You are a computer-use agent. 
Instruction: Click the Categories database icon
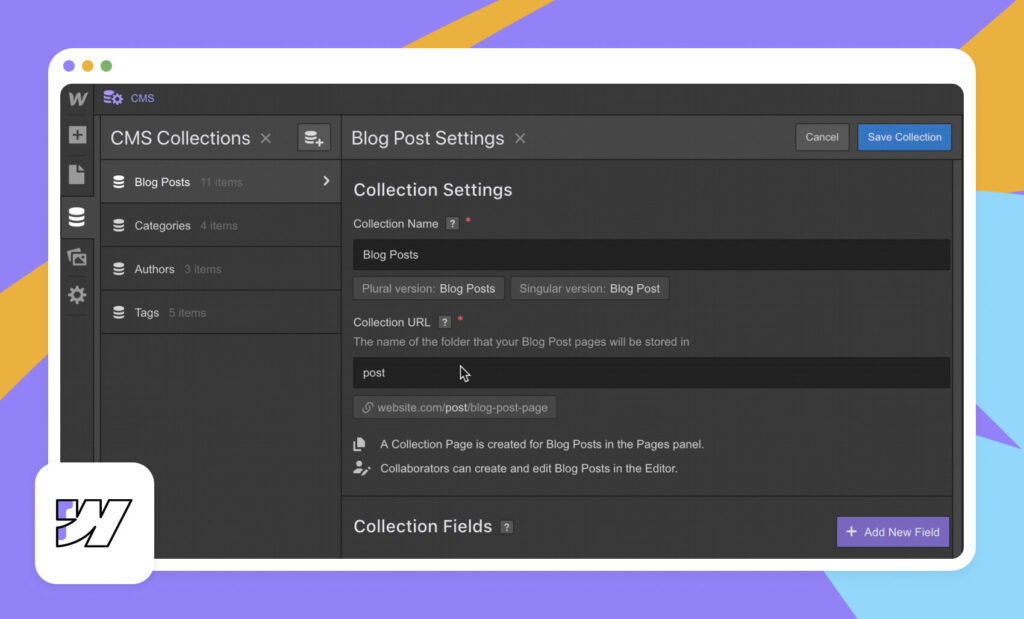pyautogui.click(x=118, y=225)
